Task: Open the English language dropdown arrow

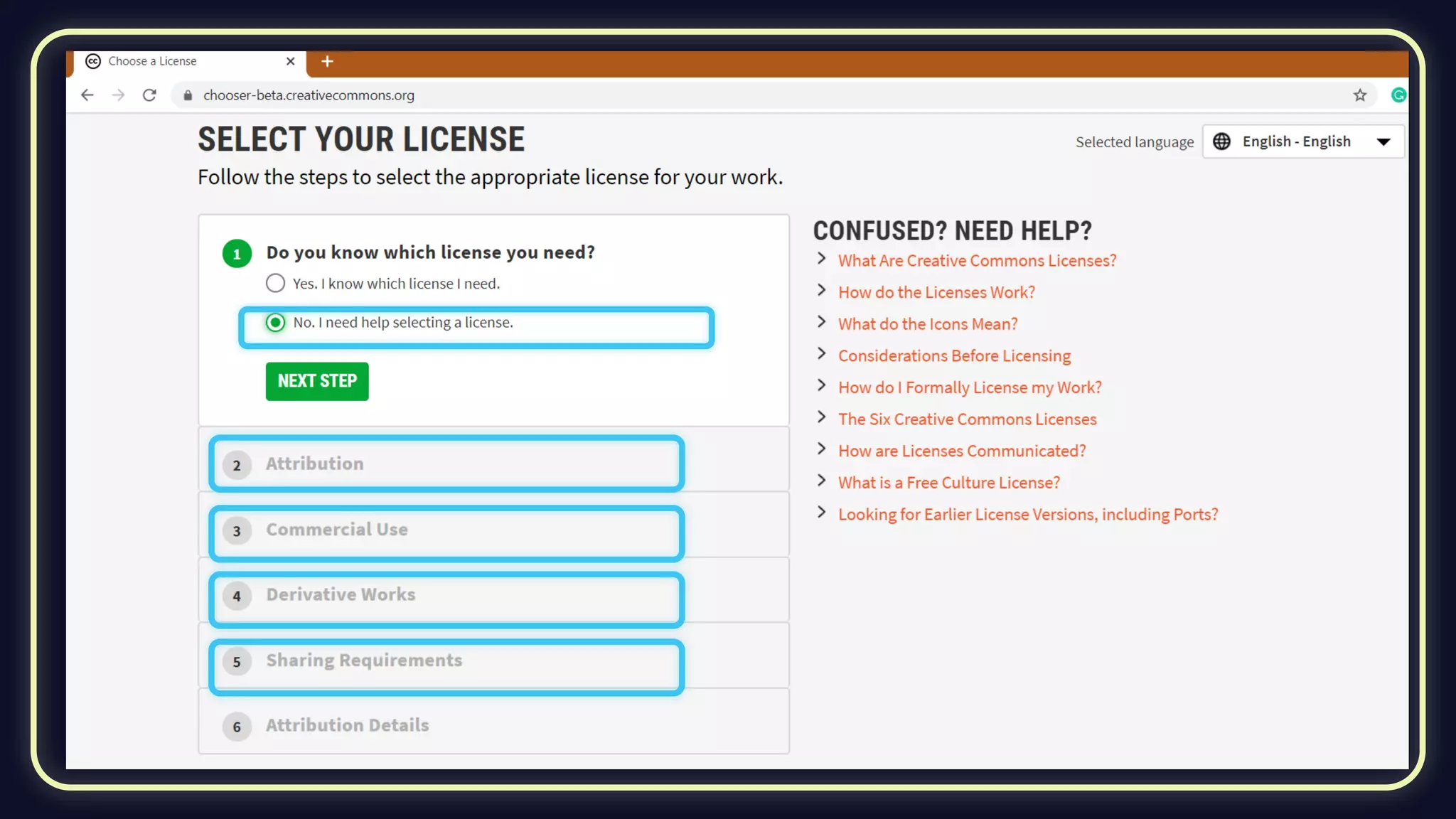Action: click(1383, 141)
